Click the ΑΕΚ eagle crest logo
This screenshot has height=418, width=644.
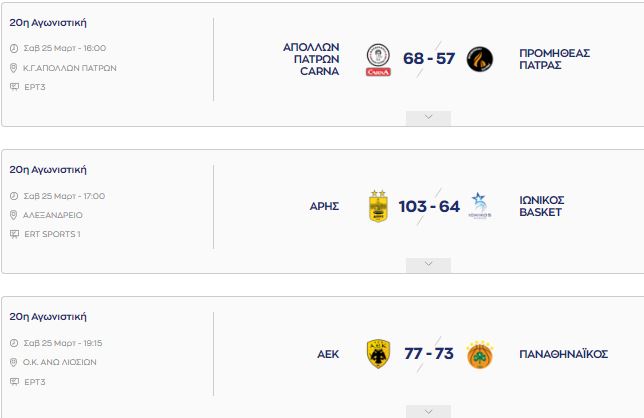378,354
